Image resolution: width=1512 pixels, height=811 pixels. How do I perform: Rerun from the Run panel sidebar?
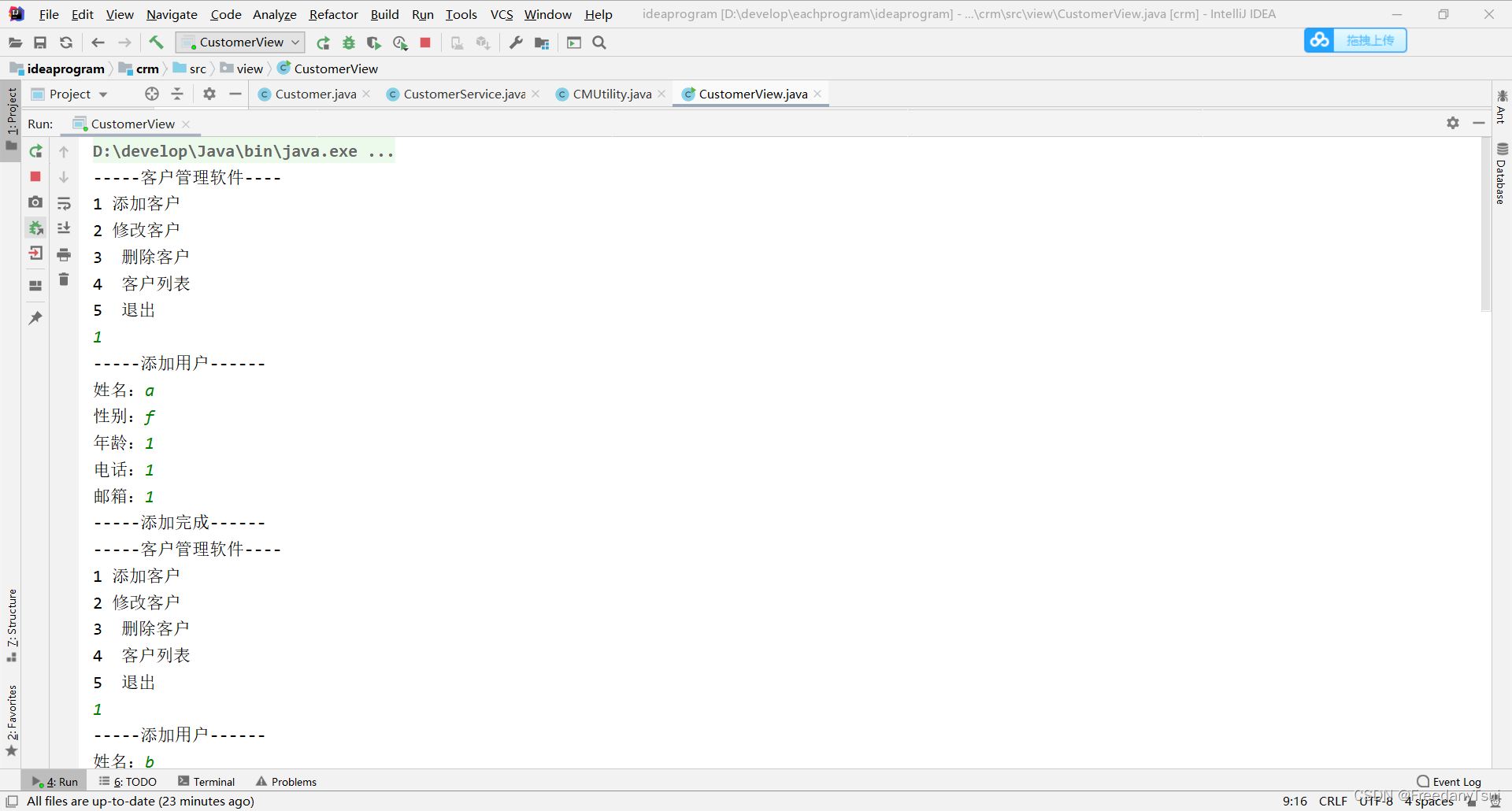point(35,151)
